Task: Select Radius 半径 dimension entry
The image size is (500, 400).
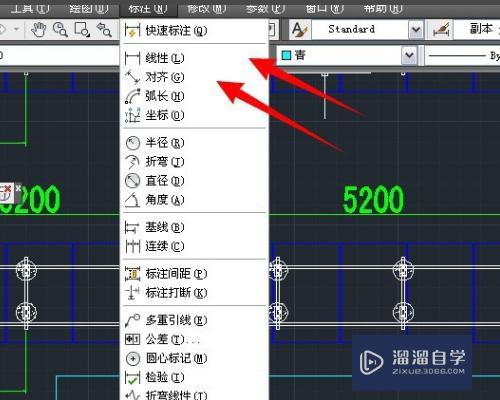Action: pos(194,143)
